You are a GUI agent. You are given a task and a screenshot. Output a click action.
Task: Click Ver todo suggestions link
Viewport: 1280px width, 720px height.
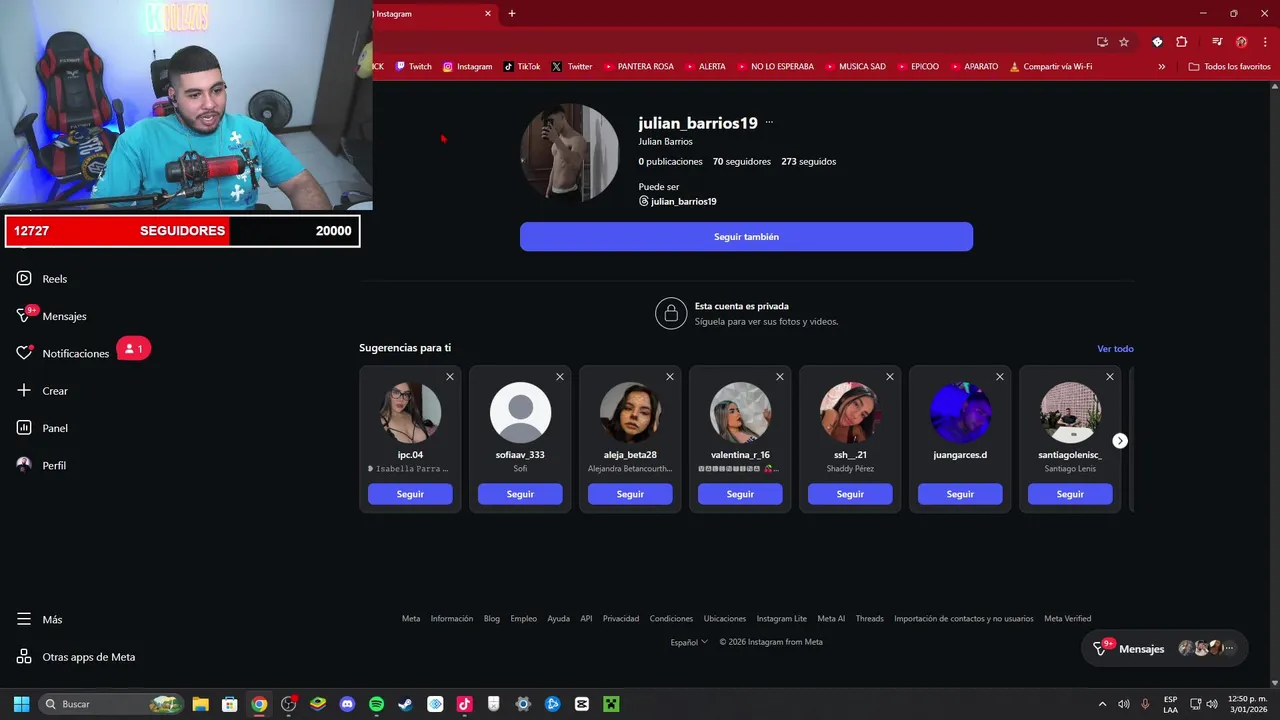(1115, 349)
